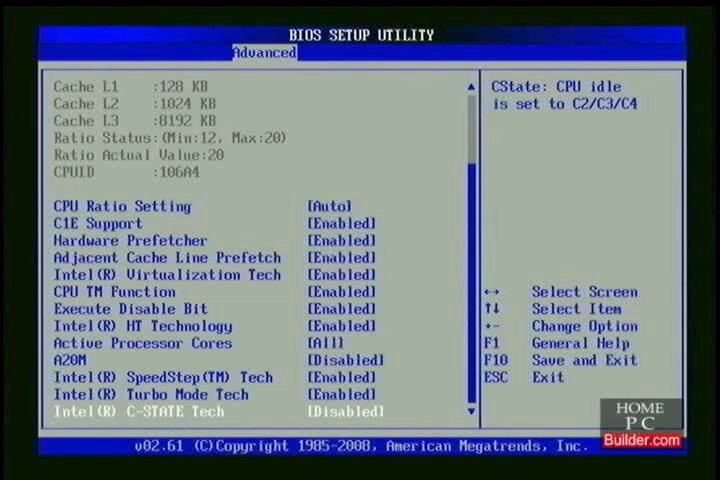Select CPU TM Function setting
Image resolution: width=720 pixels, height=480 pixels.
coord(114,292)
